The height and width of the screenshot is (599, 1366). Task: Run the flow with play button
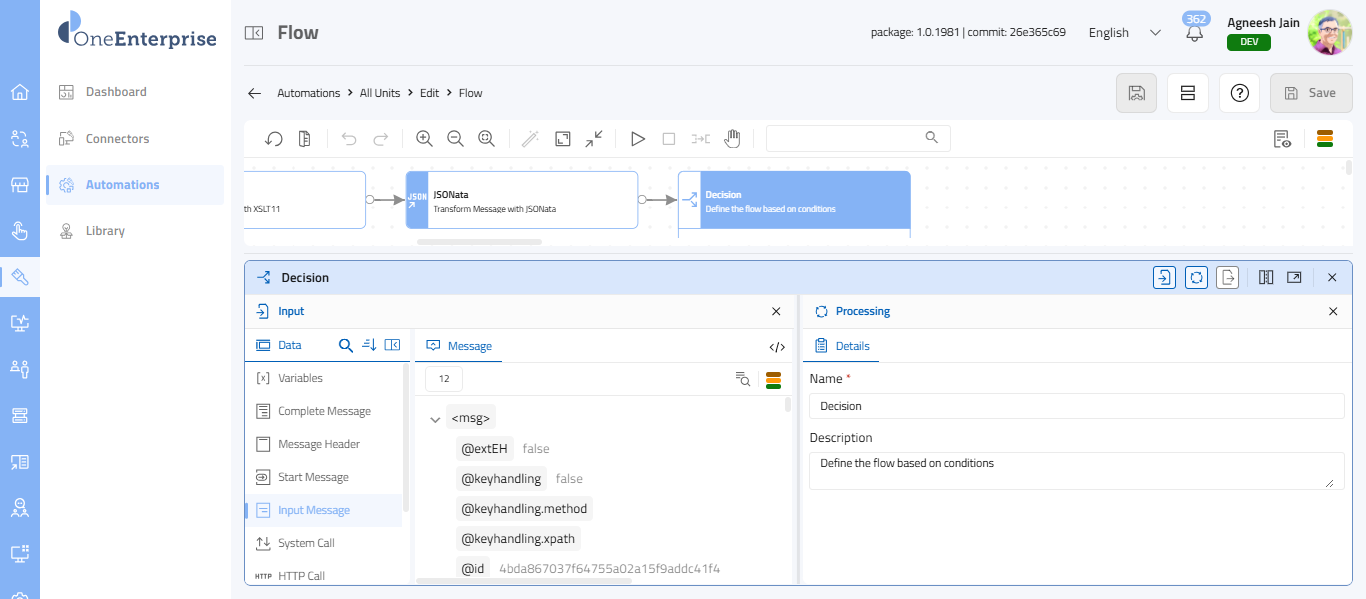click(x=637, y=139)
